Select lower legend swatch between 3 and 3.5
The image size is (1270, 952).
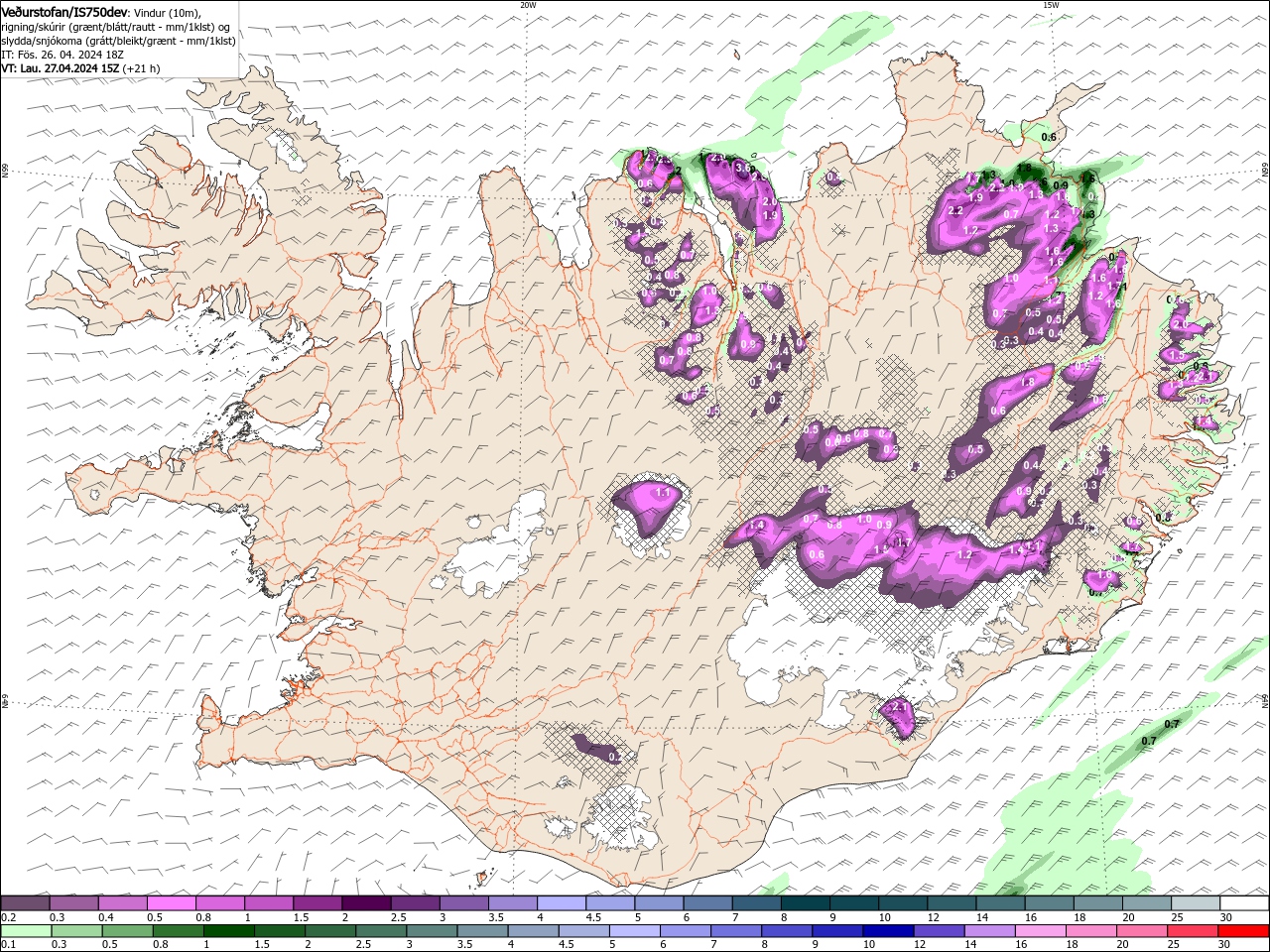point(431,931)
